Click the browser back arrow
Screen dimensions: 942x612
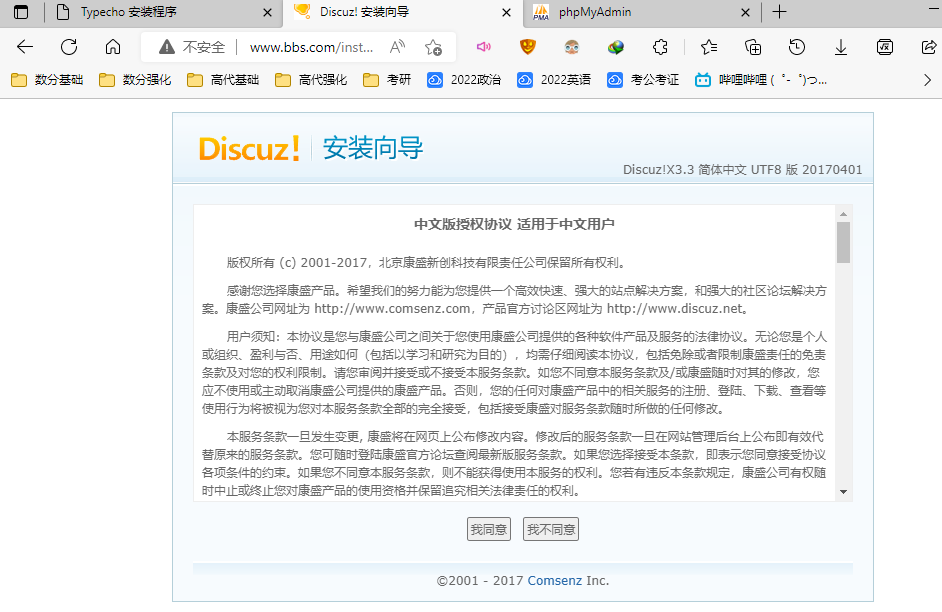tap(25, 47)
